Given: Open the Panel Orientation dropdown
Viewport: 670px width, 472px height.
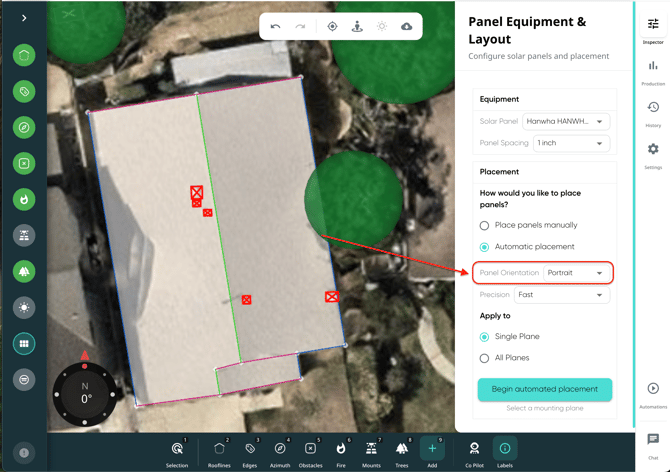Looking at the screenshot, I should pos(576,273).
